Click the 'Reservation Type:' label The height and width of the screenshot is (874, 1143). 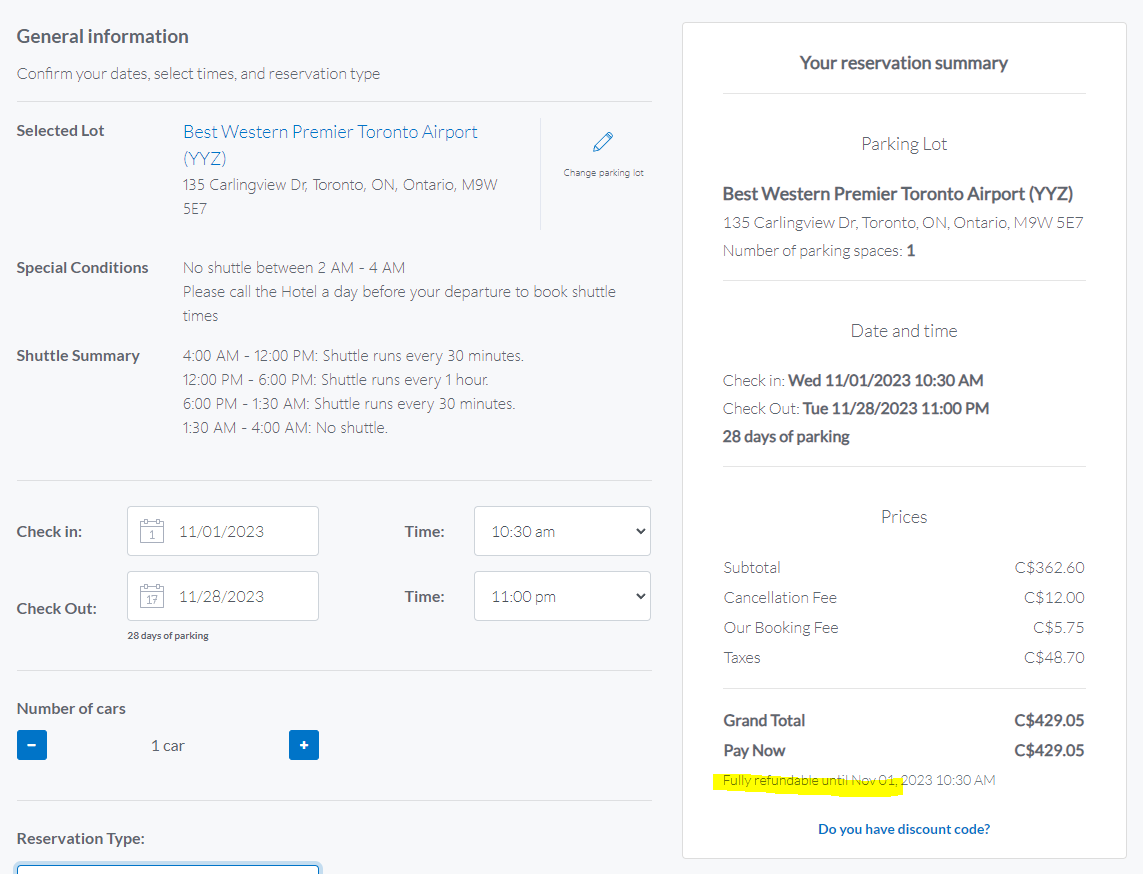coord(80,839)
